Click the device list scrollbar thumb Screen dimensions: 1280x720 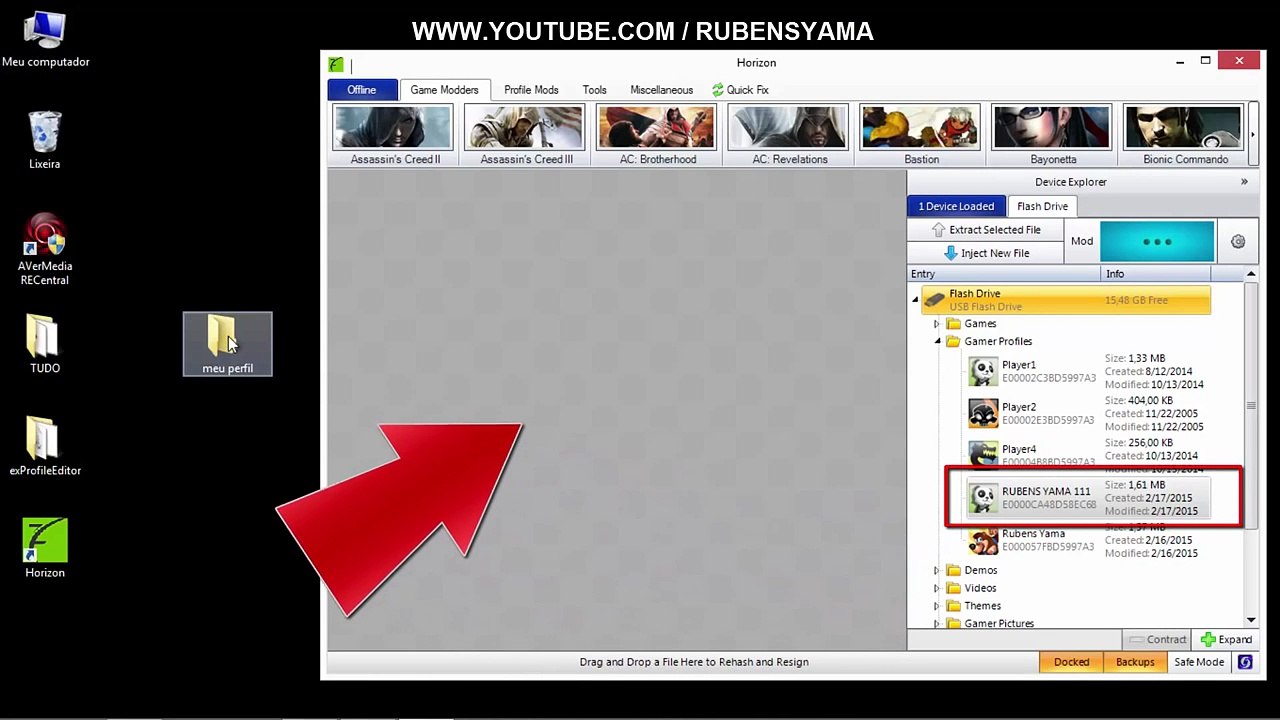1251,406
